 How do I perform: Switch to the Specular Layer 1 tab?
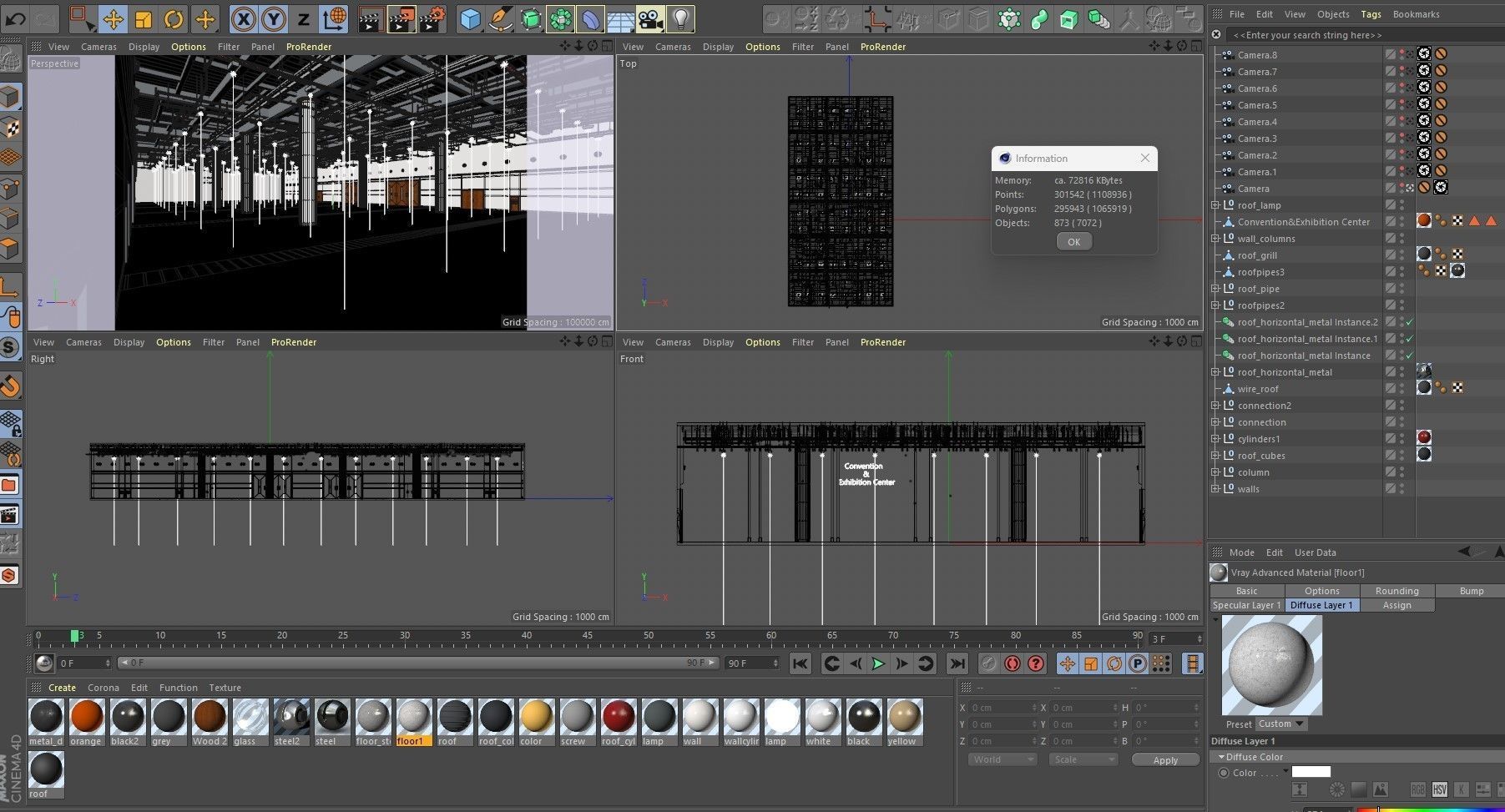(x=1247, y=605)
